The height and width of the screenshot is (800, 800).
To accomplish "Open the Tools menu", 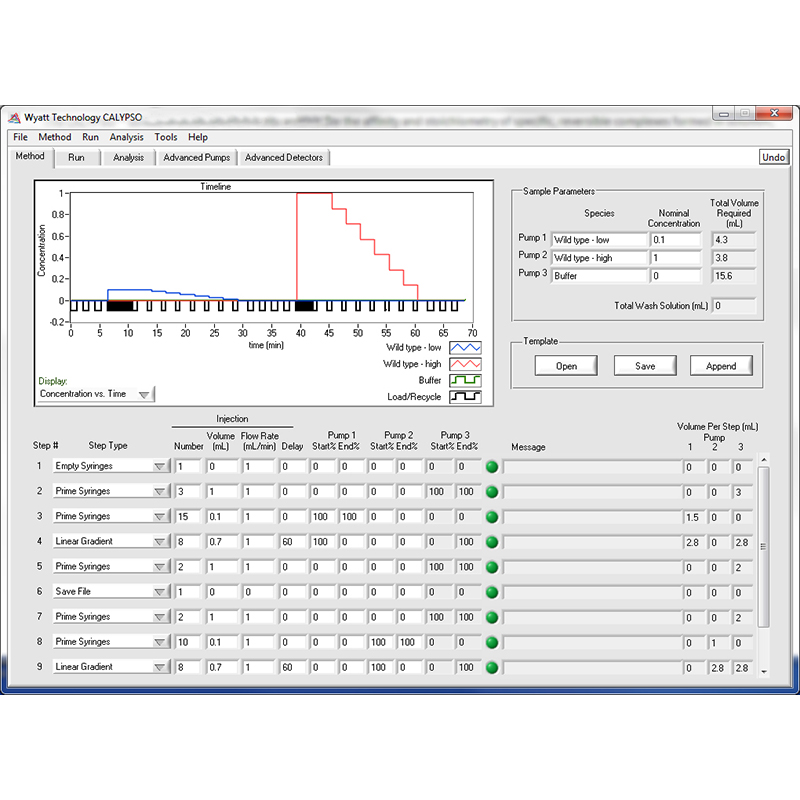I will click(x=166, y=137).
